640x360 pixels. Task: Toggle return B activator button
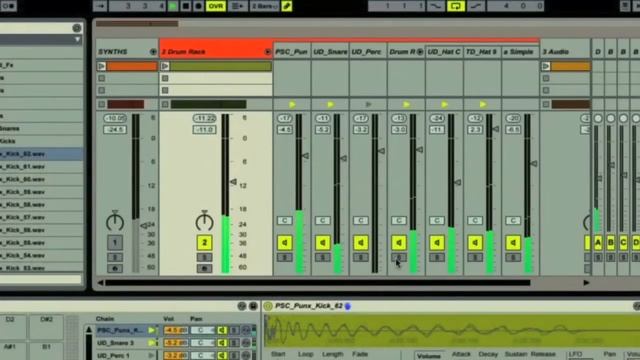pyautogui.click(x=611, y=242)
